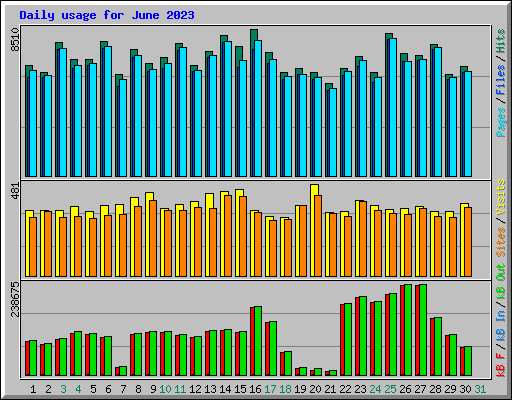Viewport: 512px width, 400px height.
Task: Click the green kB Out bar for day 22
Action: click(x=348, y=339)
